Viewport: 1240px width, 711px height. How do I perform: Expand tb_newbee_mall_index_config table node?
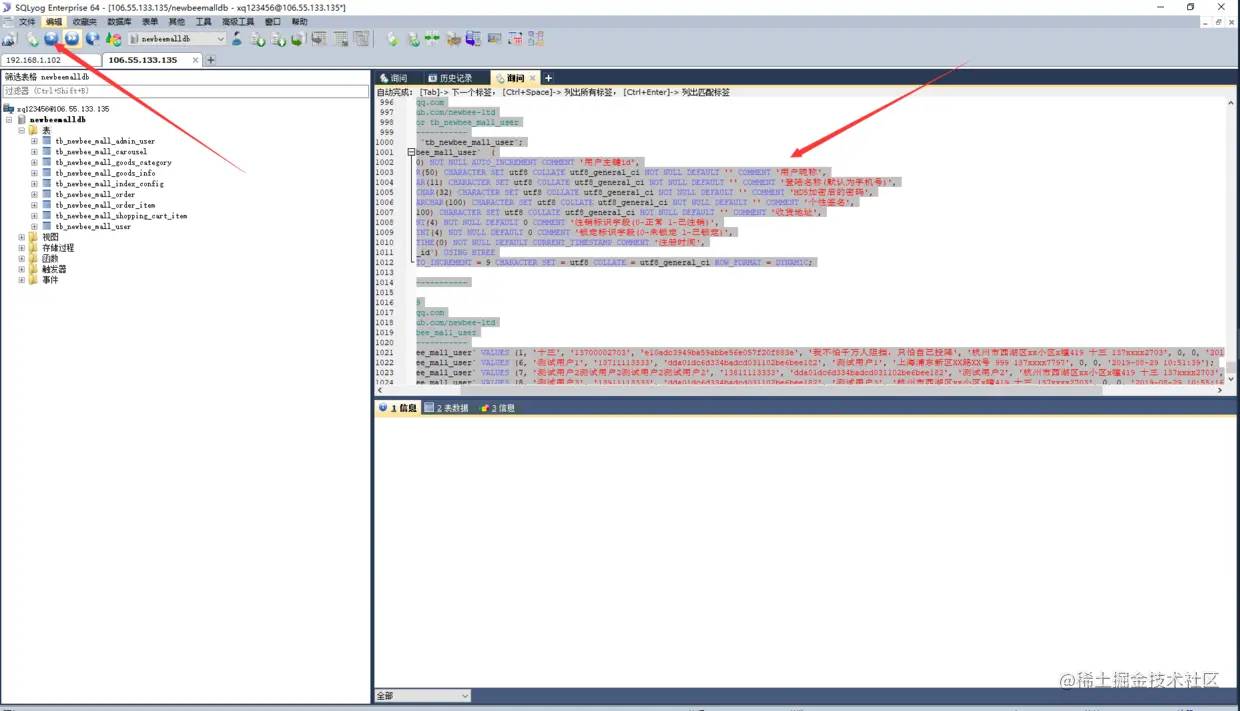(34, 184)
